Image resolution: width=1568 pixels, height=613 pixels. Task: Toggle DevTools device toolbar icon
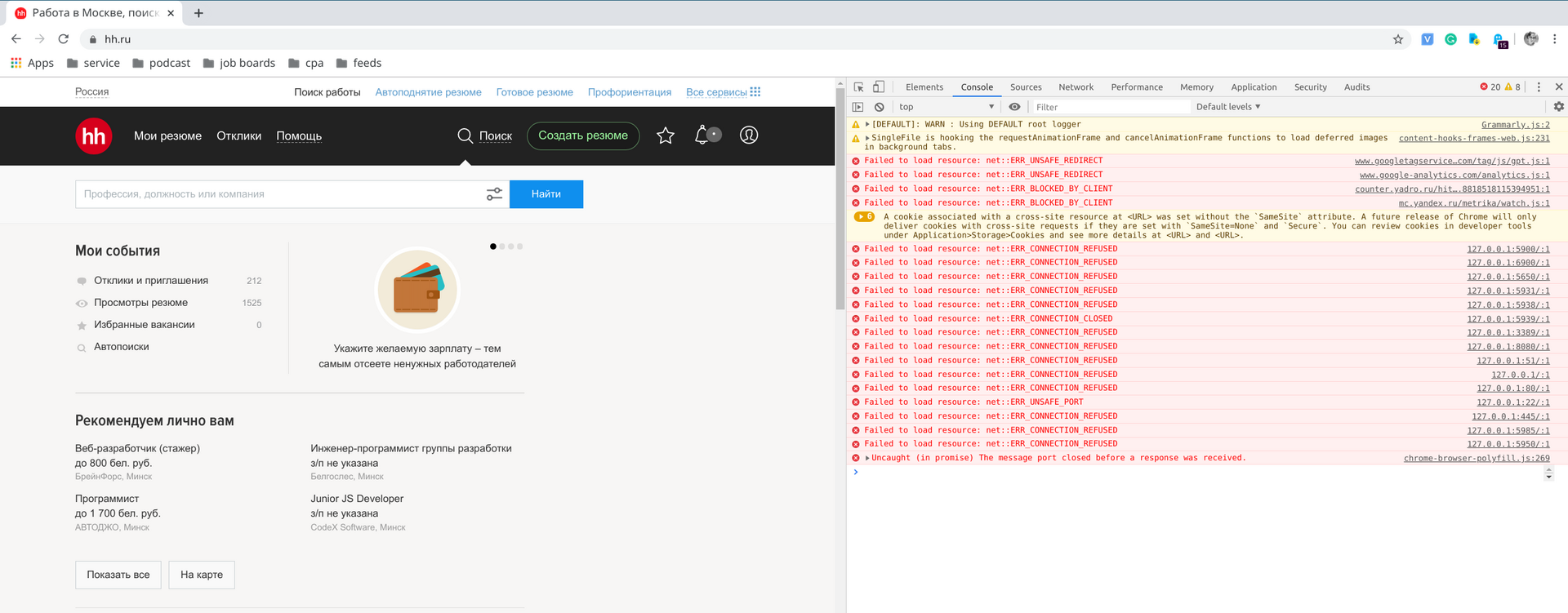pyautogui.click(x=879, y=87)
